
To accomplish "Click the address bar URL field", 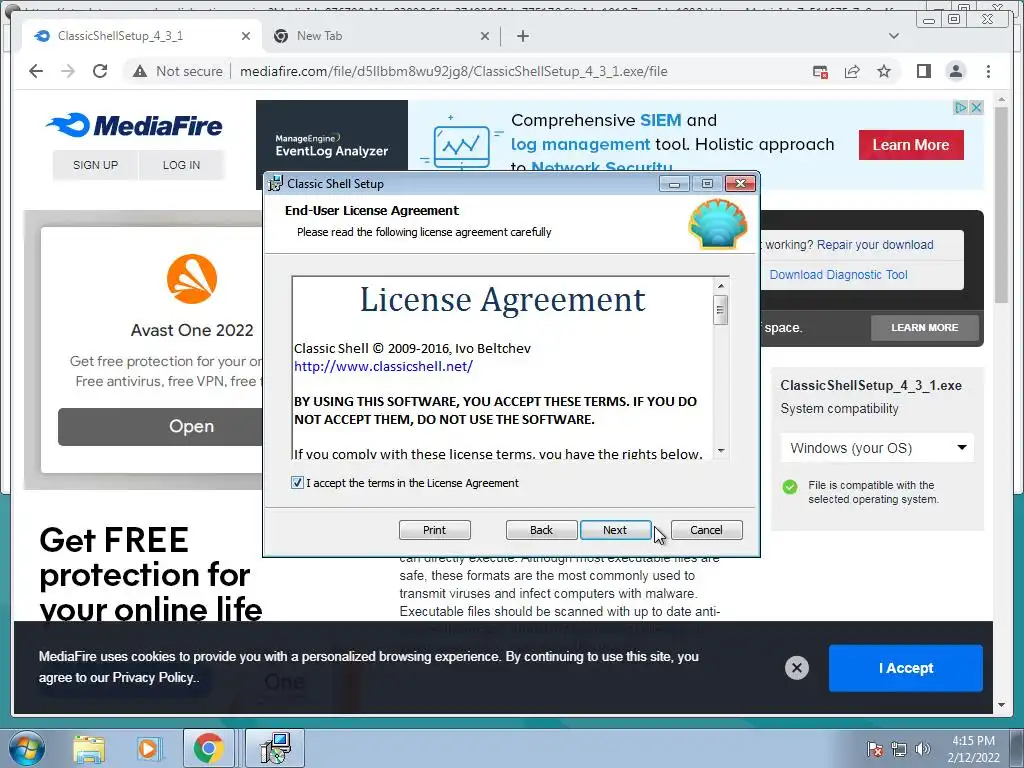I will pos(453,71).
